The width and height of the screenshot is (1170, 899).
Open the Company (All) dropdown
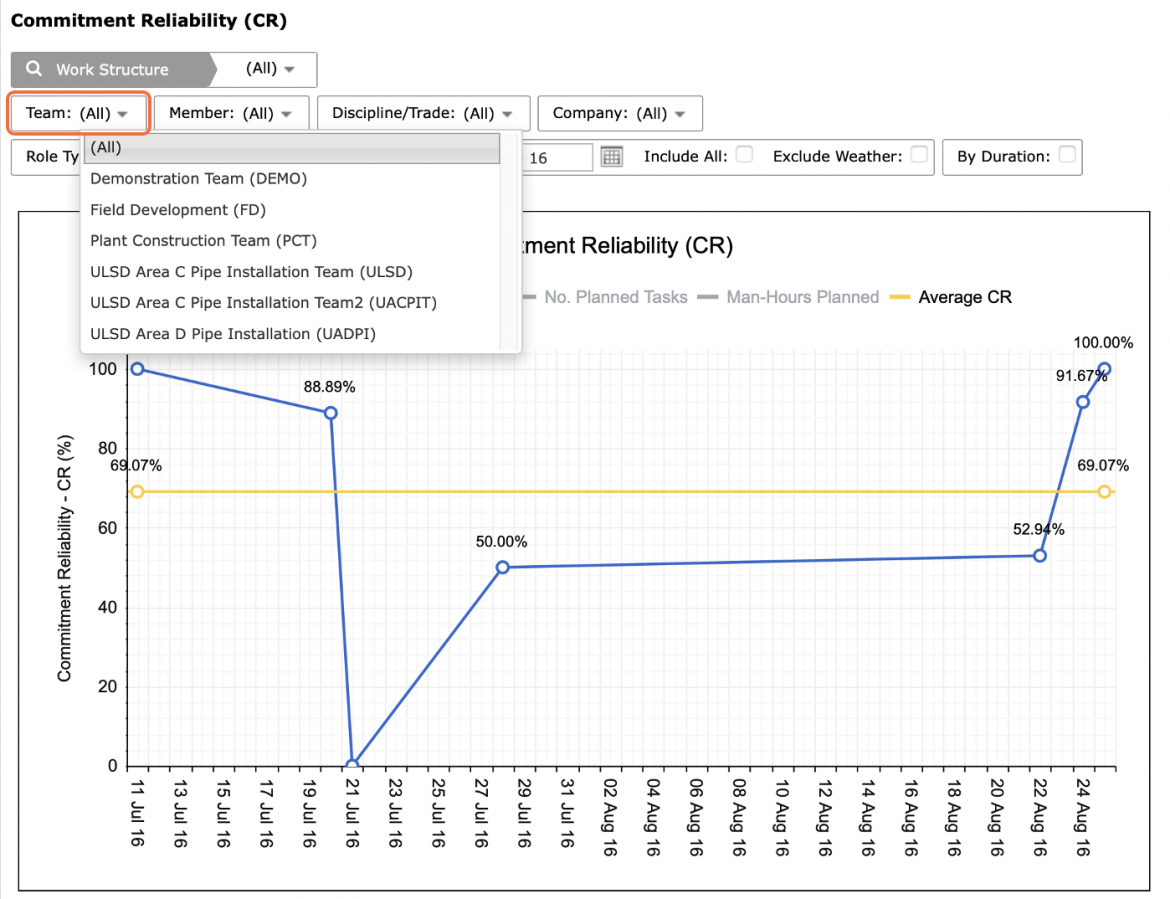pos(619,113)
